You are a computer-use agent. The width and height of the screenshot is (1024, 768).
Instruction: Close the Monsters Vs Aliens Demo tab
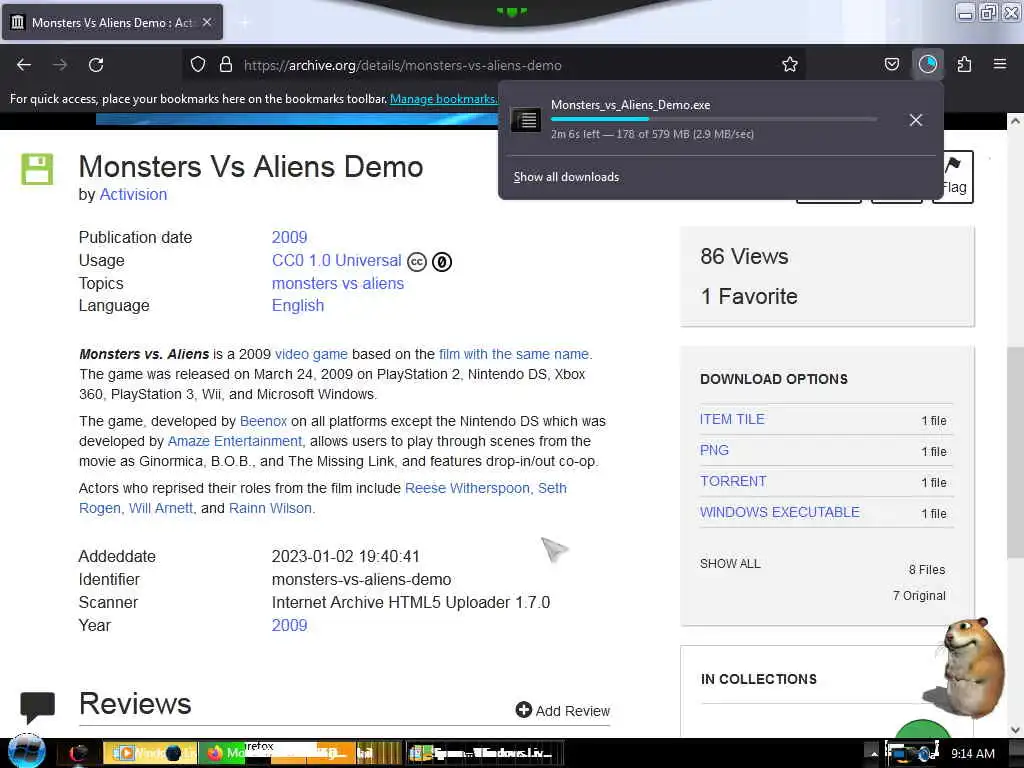[206, 22]
